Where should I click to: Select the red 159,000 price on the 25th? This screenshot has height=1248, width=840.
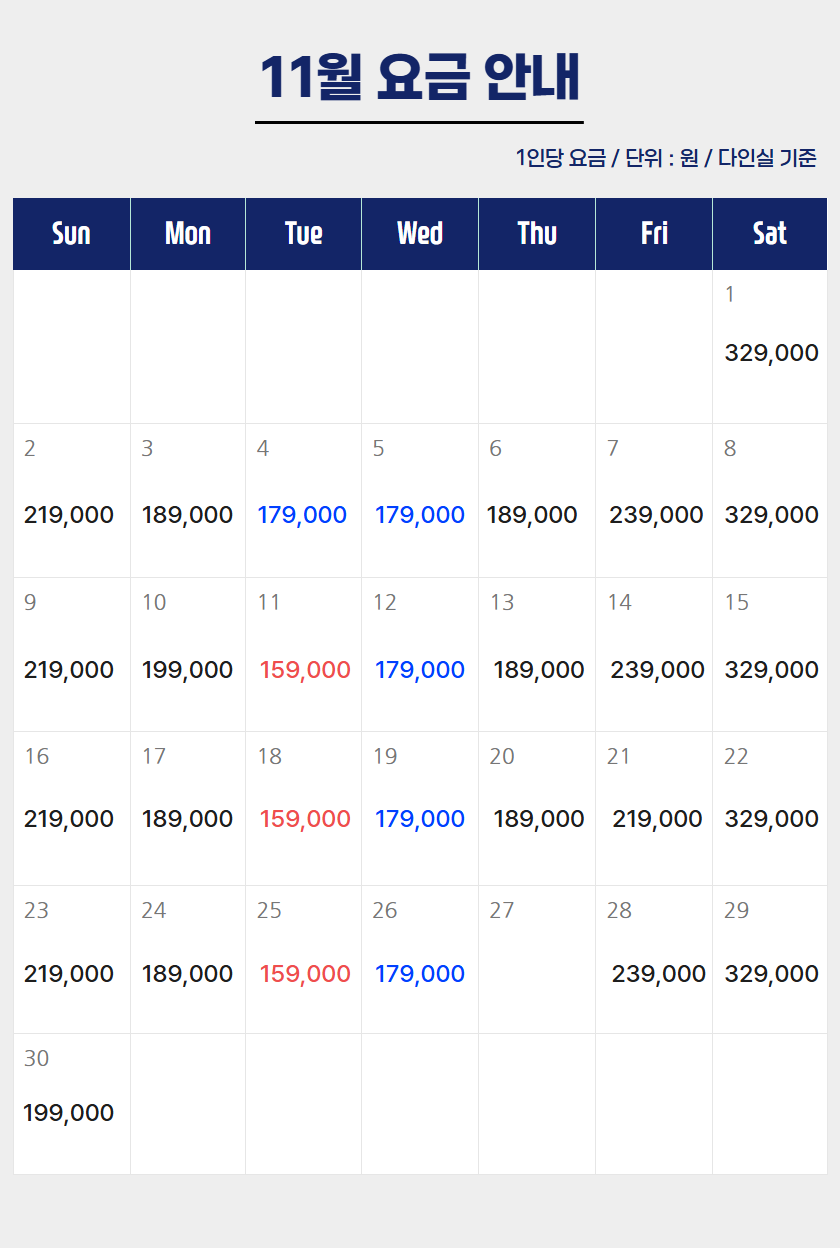(x=305, y=974)
